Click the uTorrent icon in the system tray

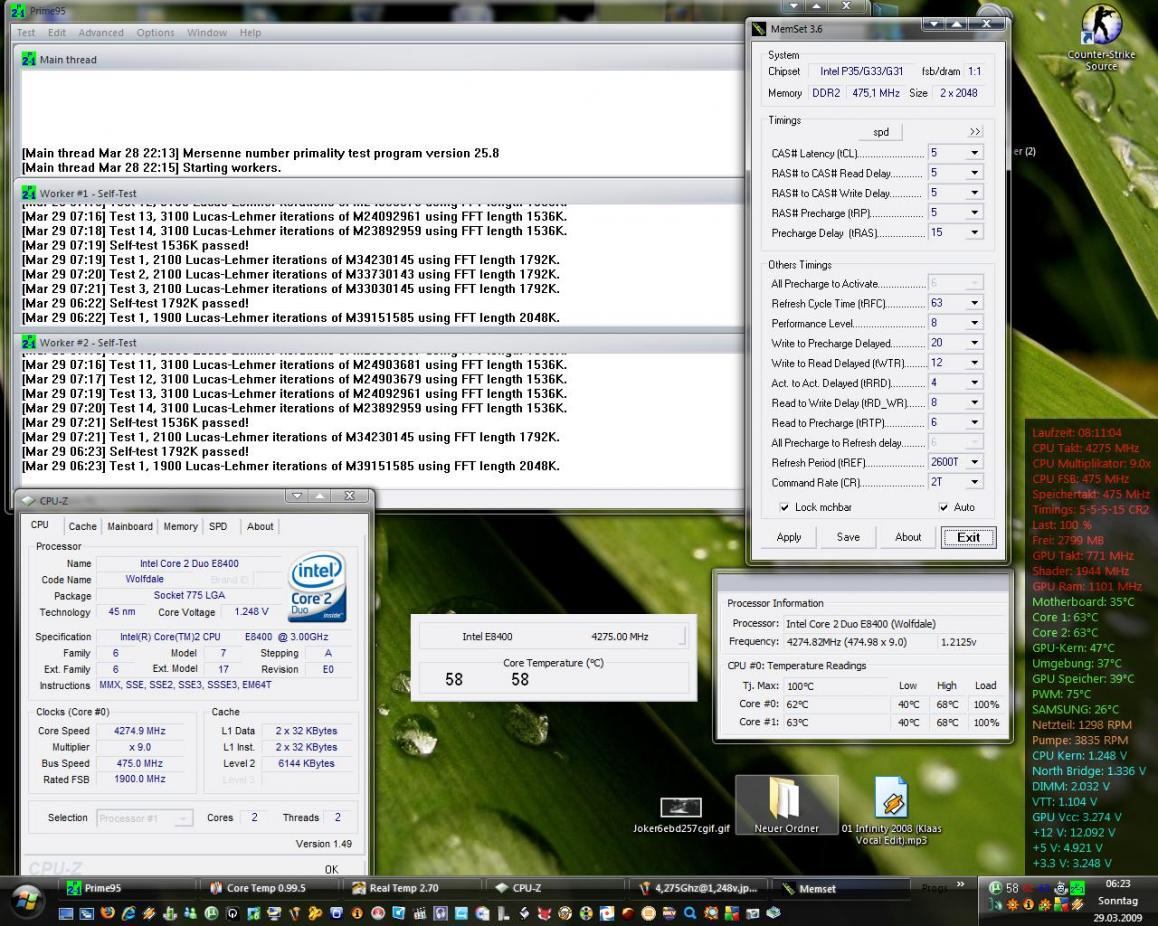tap(994, 888)
